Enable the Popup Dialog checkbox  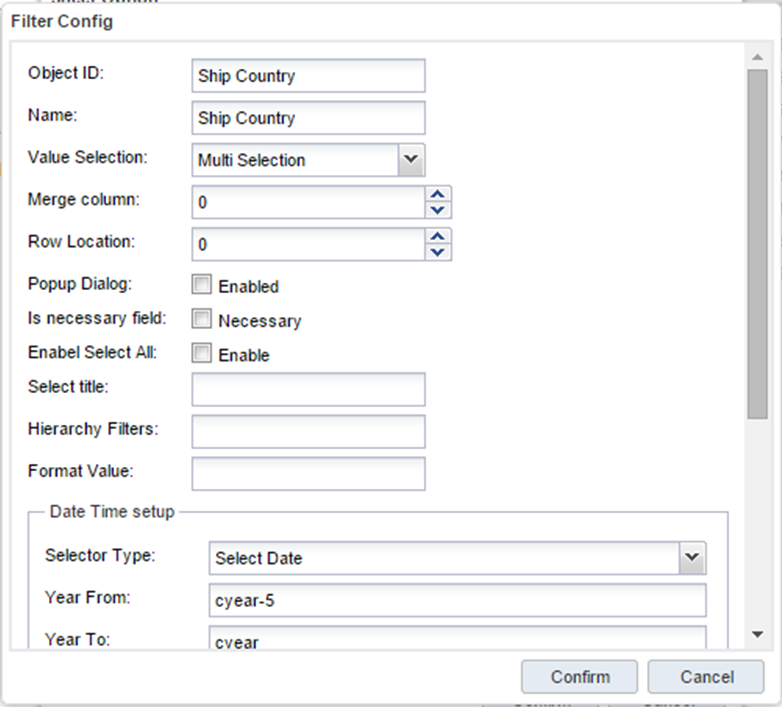[x=202, y=286]
